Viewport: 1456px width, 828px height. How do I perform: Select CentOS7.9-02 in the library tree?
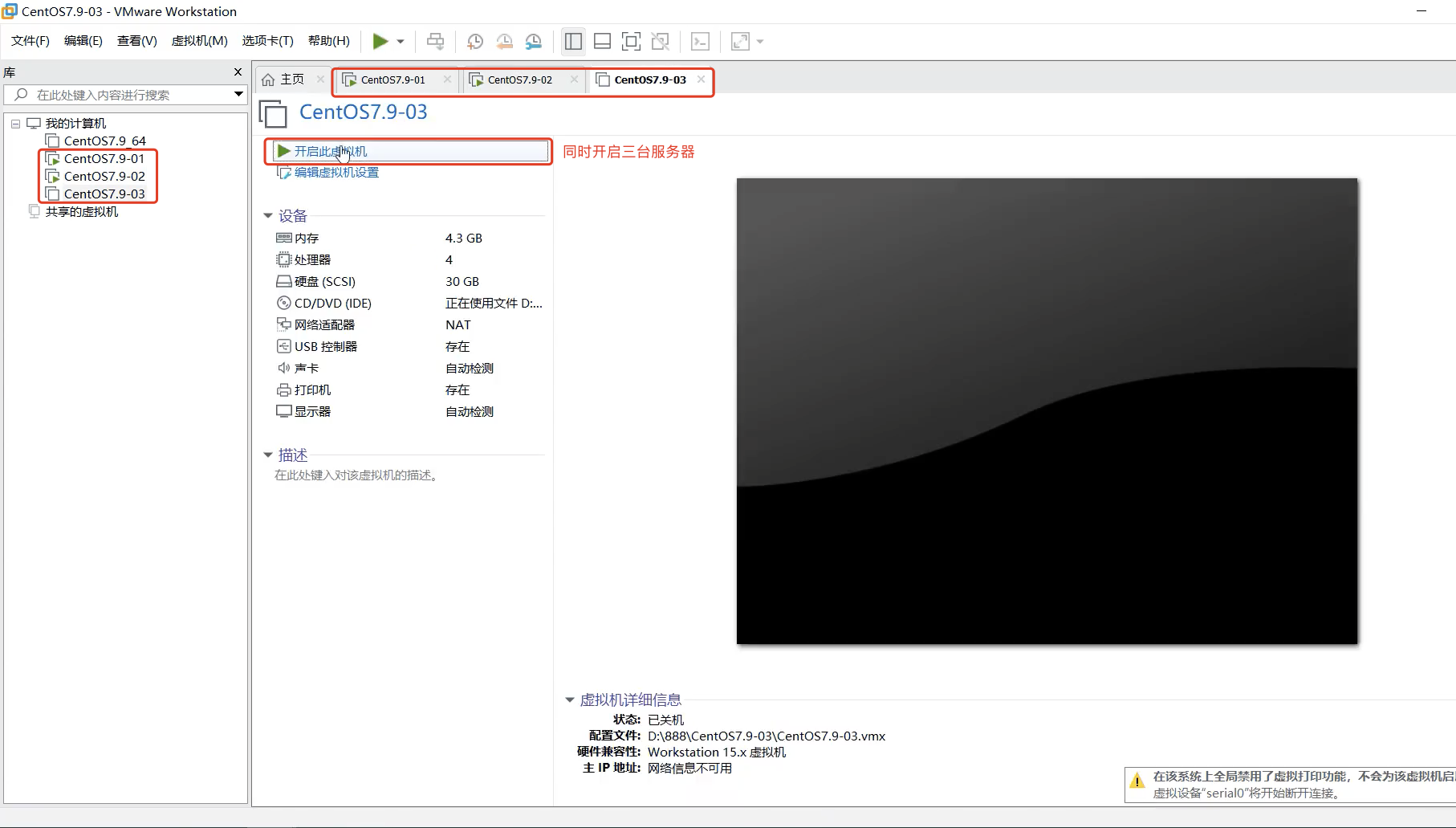[104, 177]
